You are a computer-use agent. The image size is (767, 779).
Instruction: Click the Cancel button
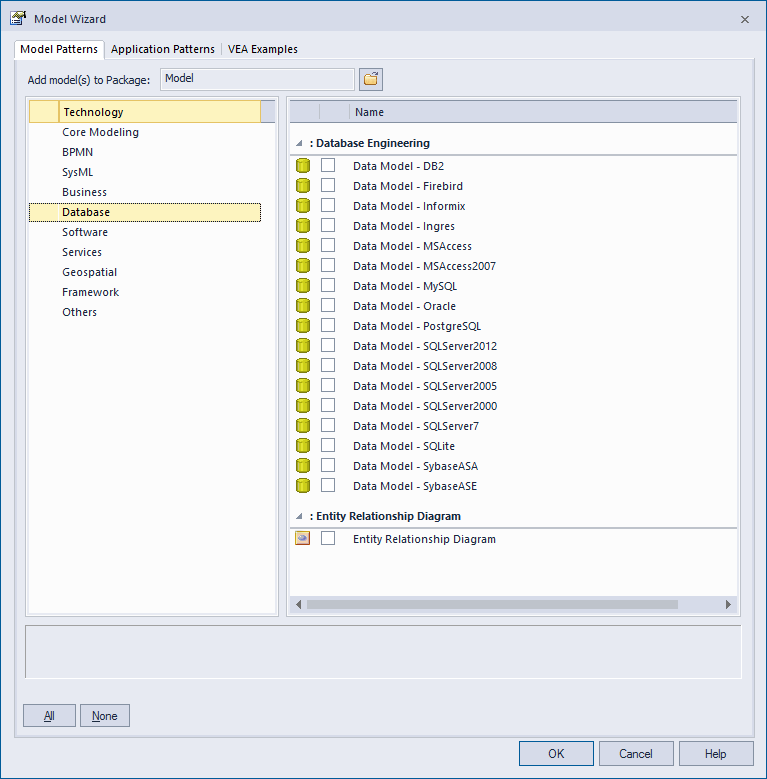(x=636, y=754)
